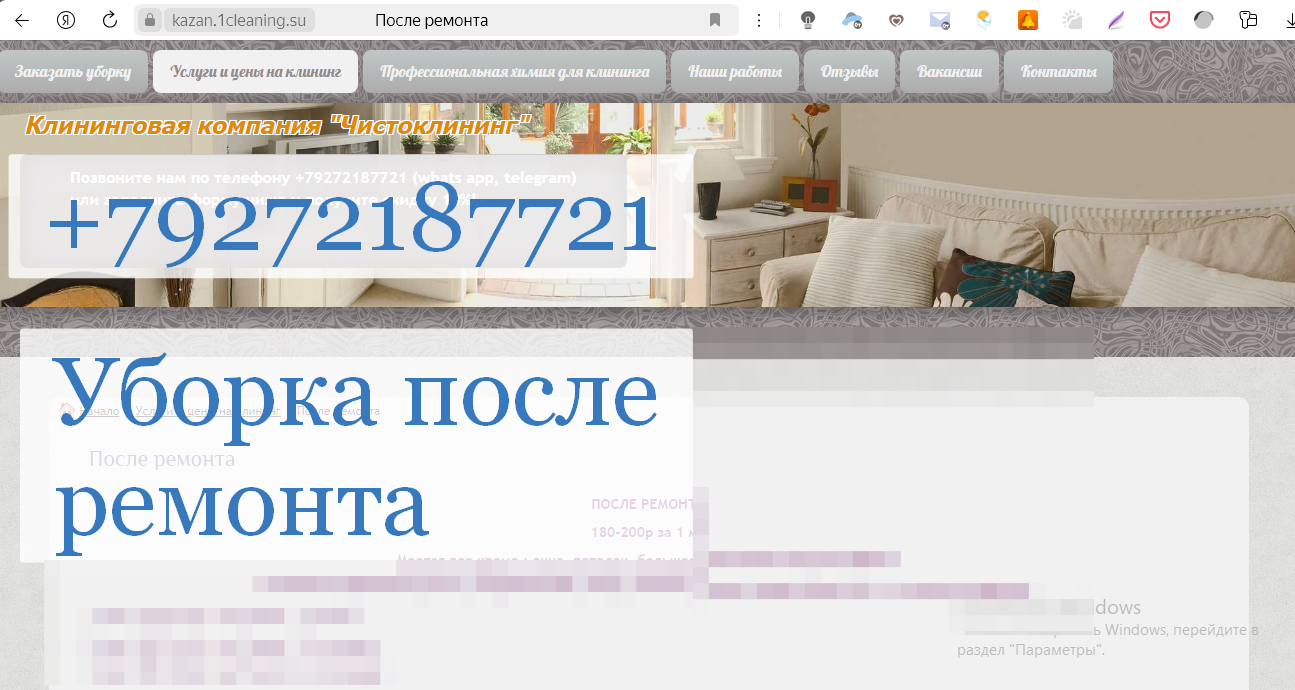Open the orange bell notifications extension

(x=1028, y=20)
